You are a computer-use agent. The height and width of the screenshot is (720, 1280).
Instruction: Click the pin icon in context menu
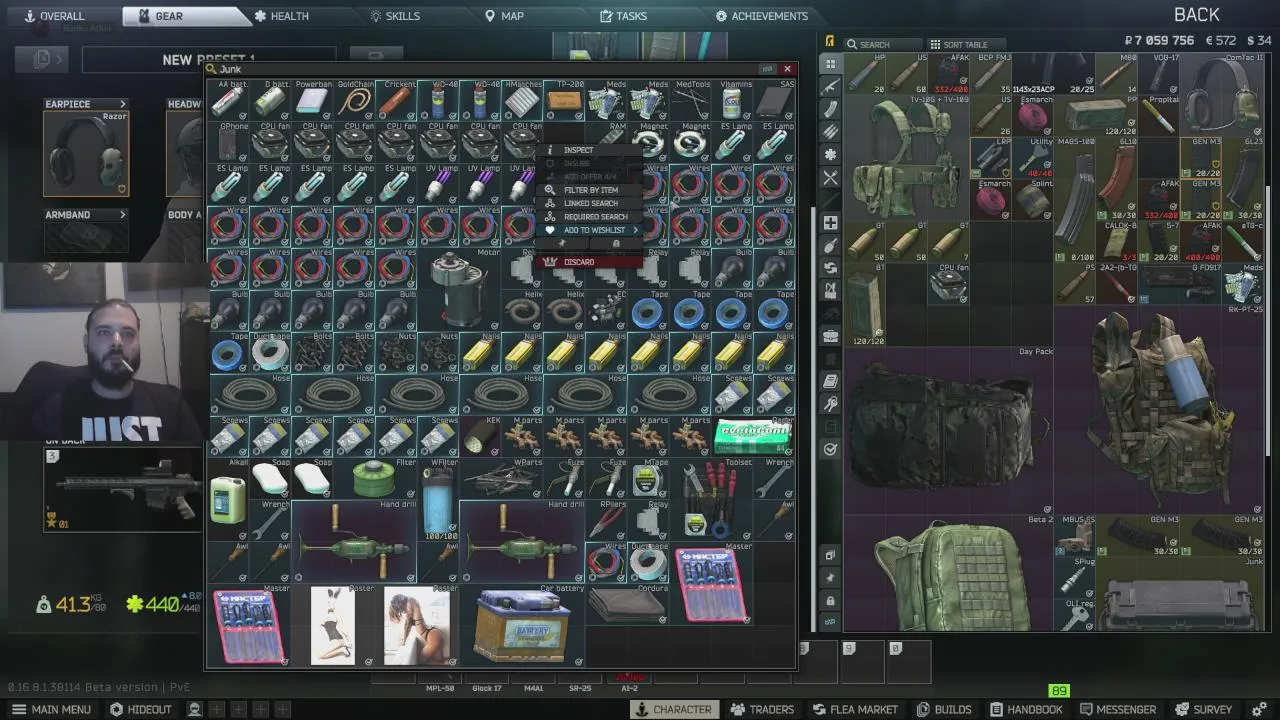563,244
